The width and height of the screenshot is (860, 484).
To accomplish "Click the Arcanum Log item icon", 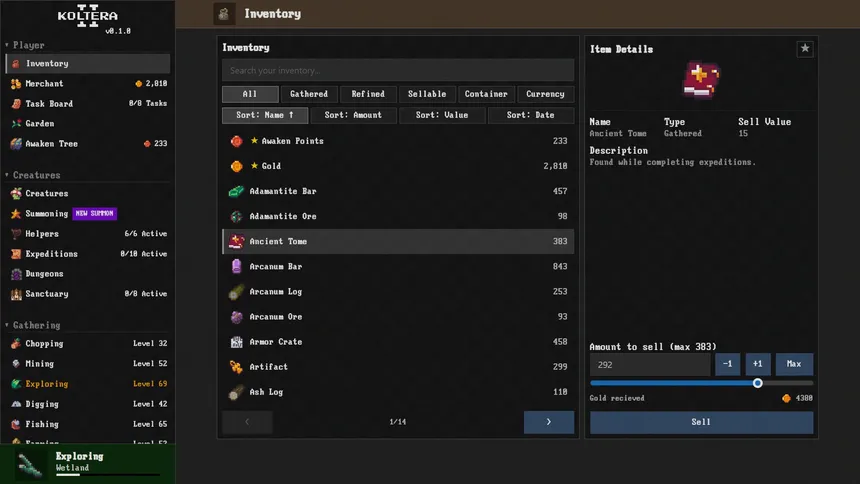I will (x=236, y=291).
